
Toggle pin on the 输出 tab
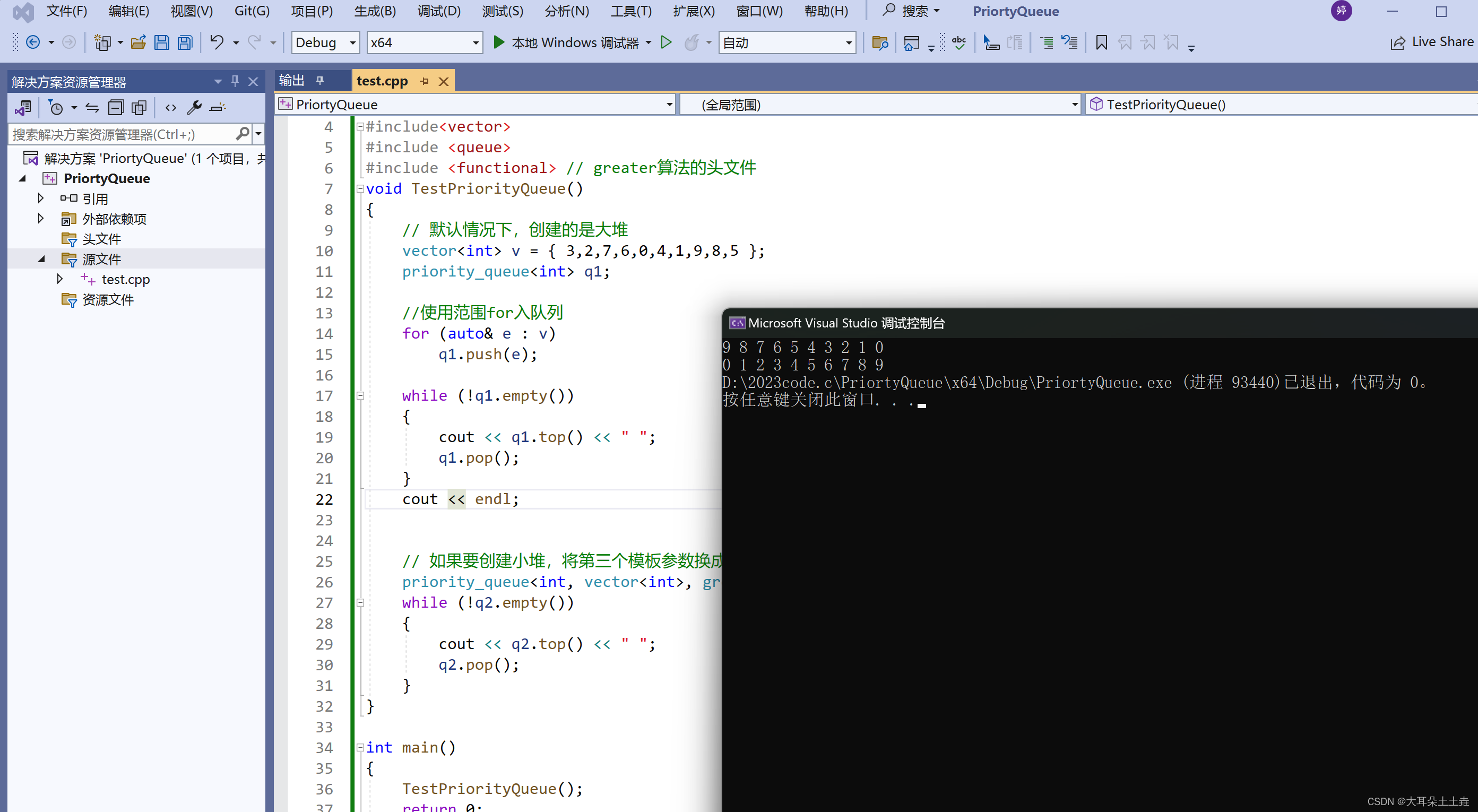(319, 81)
